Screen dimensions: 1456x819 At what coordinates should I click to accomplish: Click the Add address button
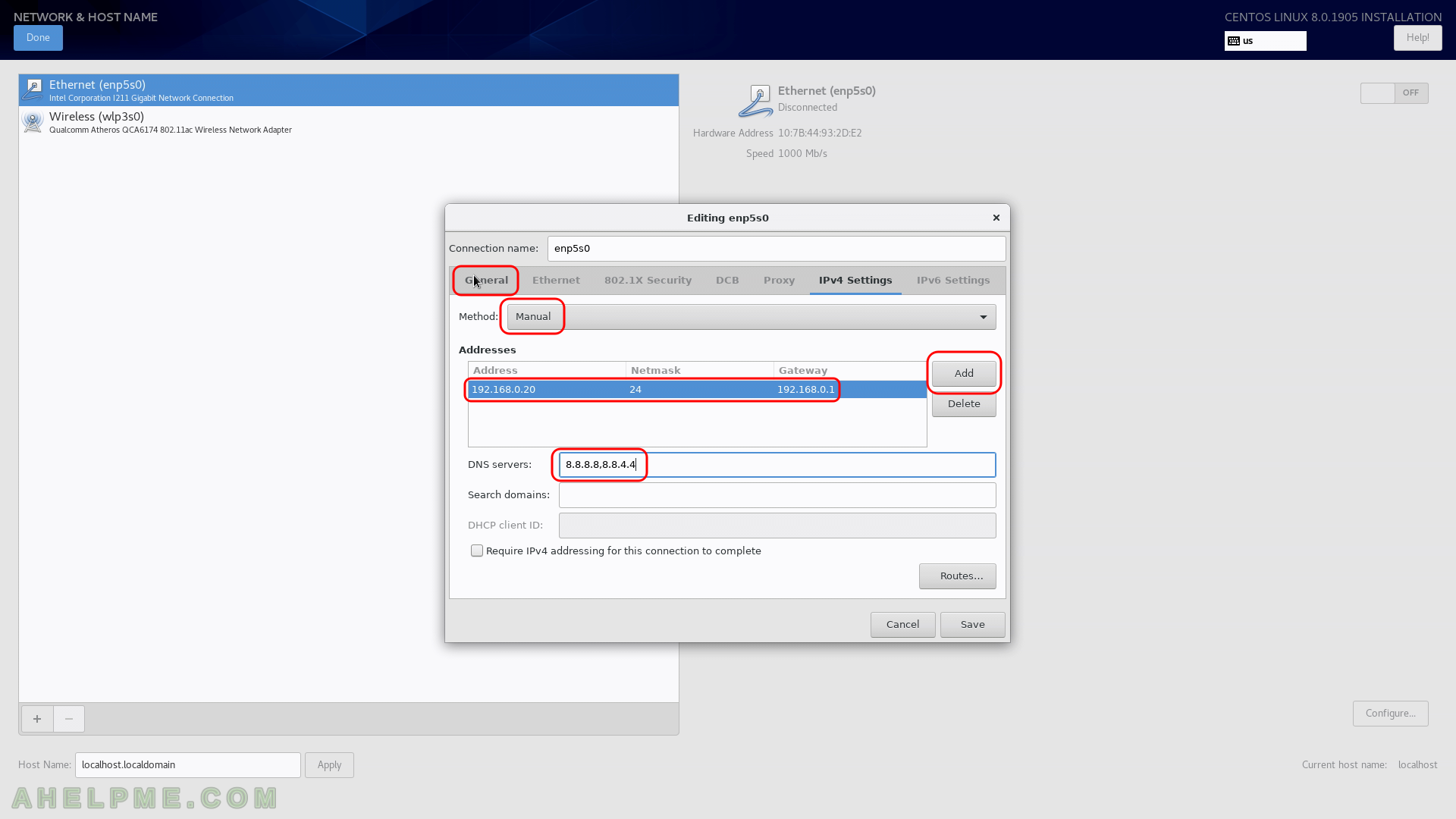(964, 374)
